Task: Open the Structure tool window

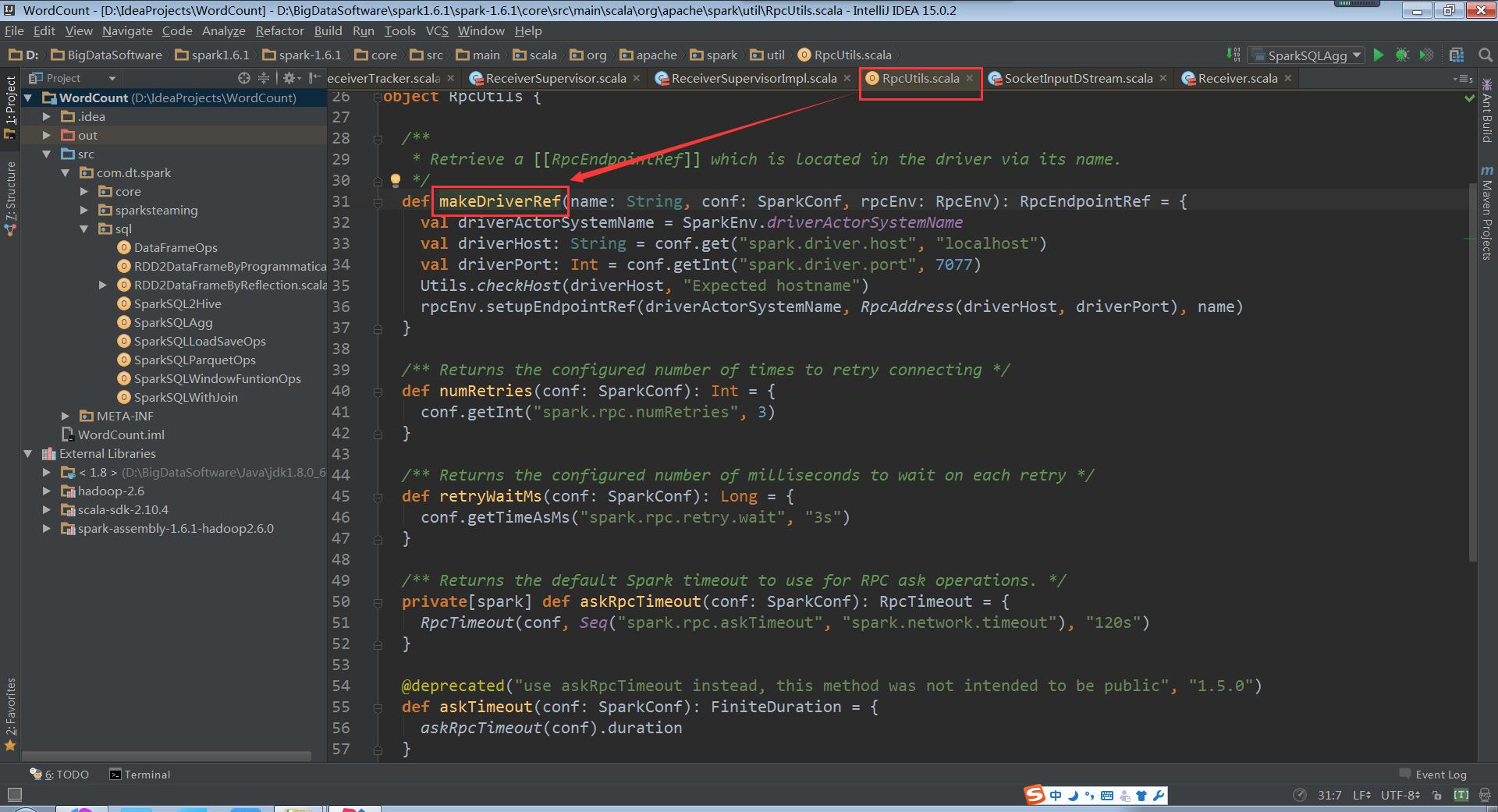Action: pyautogui.click(x=10, y=198)
